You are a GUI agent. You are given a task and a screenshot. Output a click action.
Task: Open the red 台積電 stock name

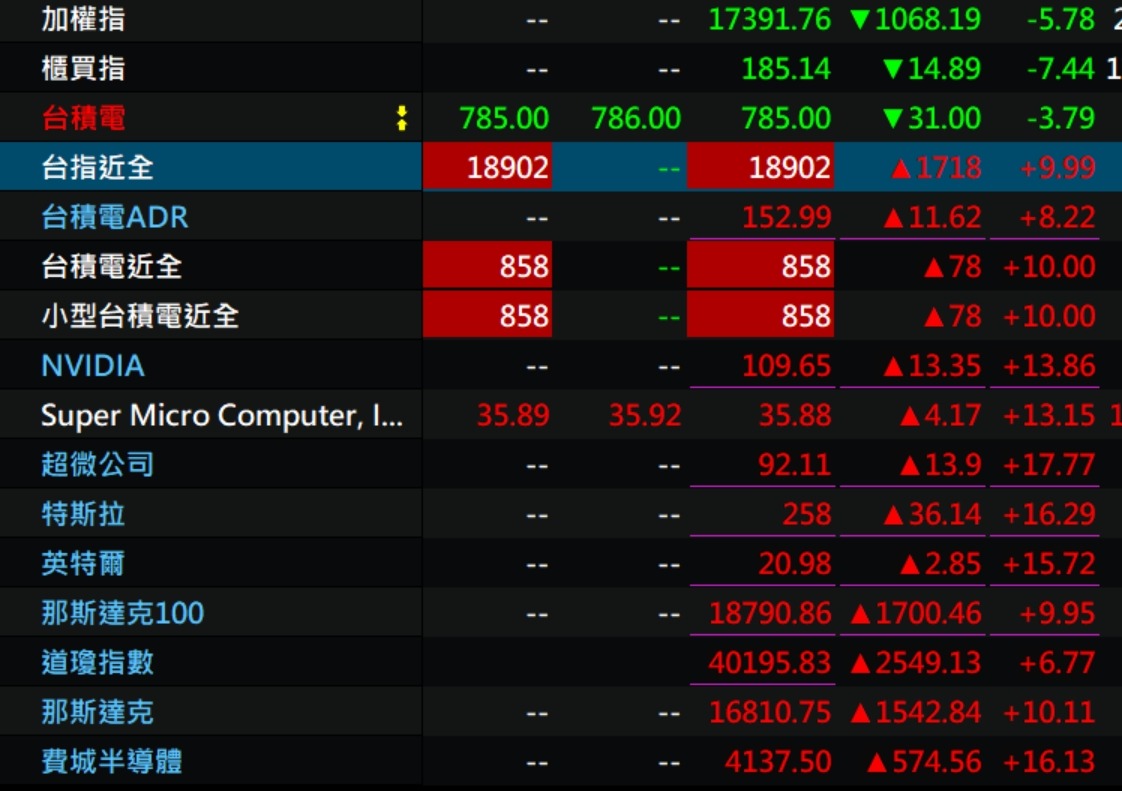(x=83, y=118)
